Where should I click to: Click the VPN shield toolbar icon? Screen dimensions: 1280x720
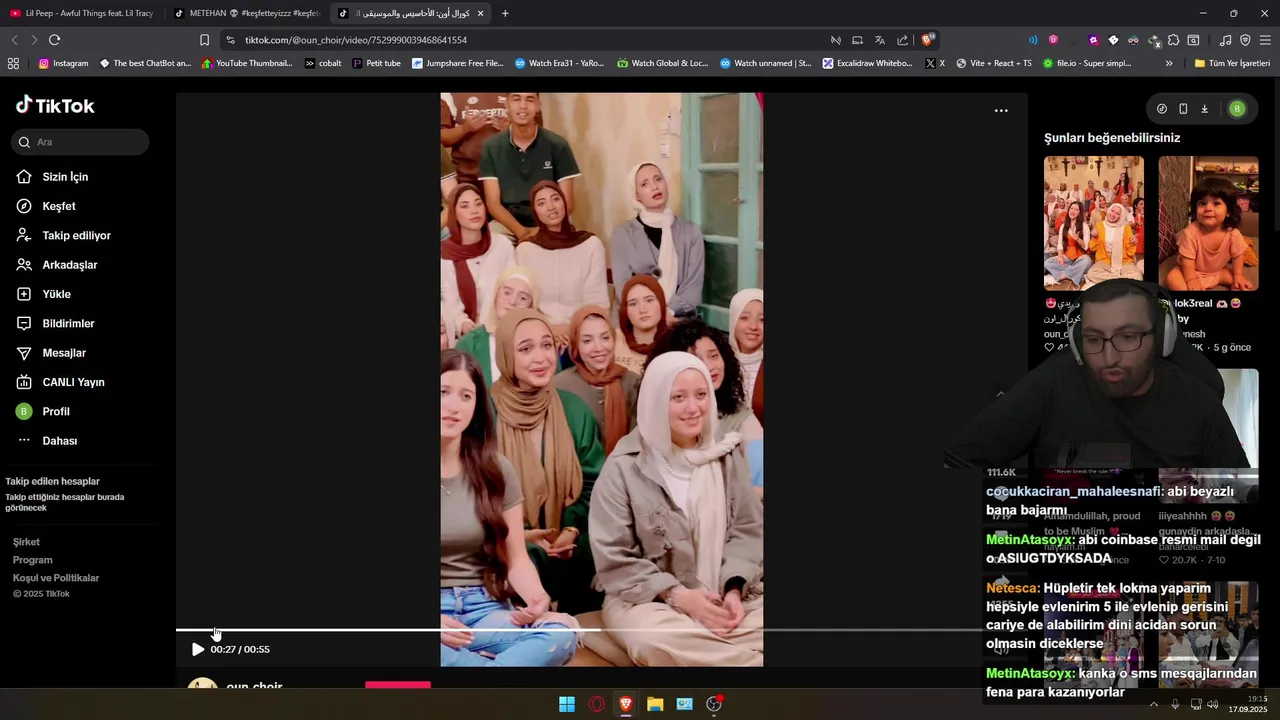pyautogui.click(x=1245, y=40)
